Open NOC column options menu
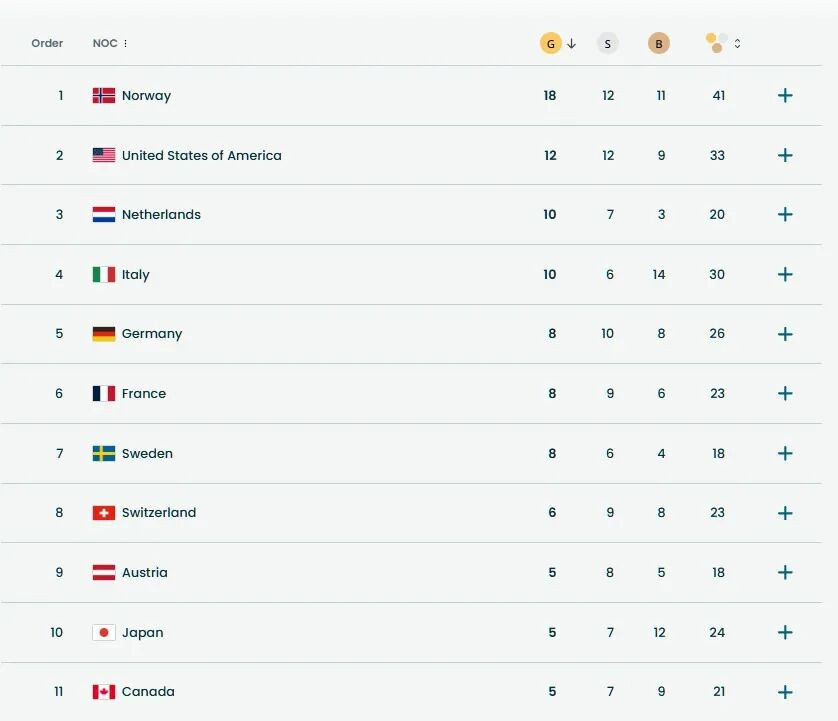 (x=126, y=44)
